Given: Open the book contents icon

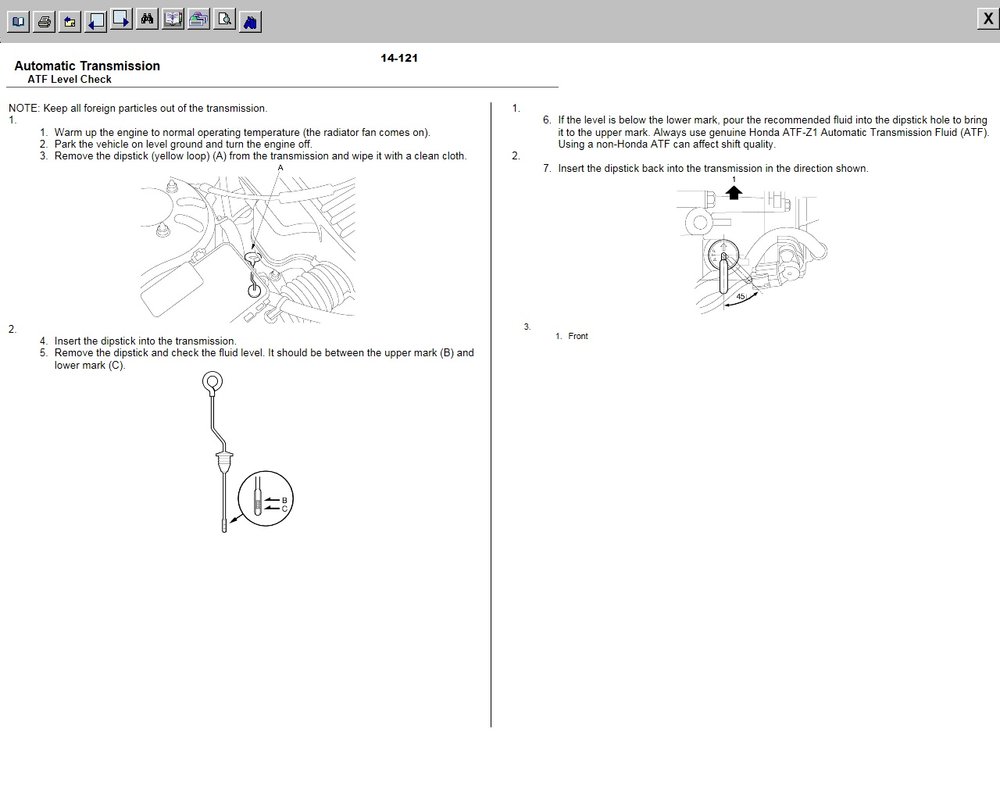Looking at the screenshot, I should click(x=18, y=22).
